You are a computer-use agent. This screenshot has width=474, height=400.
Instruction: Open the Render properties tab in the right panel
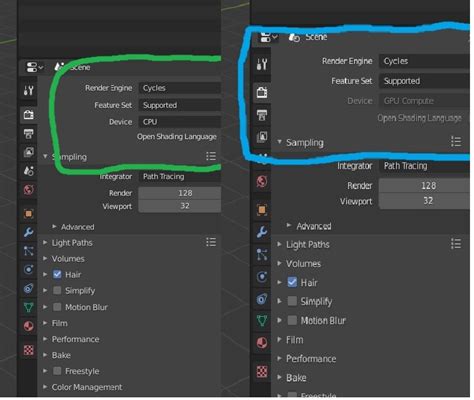coord(262,92)
